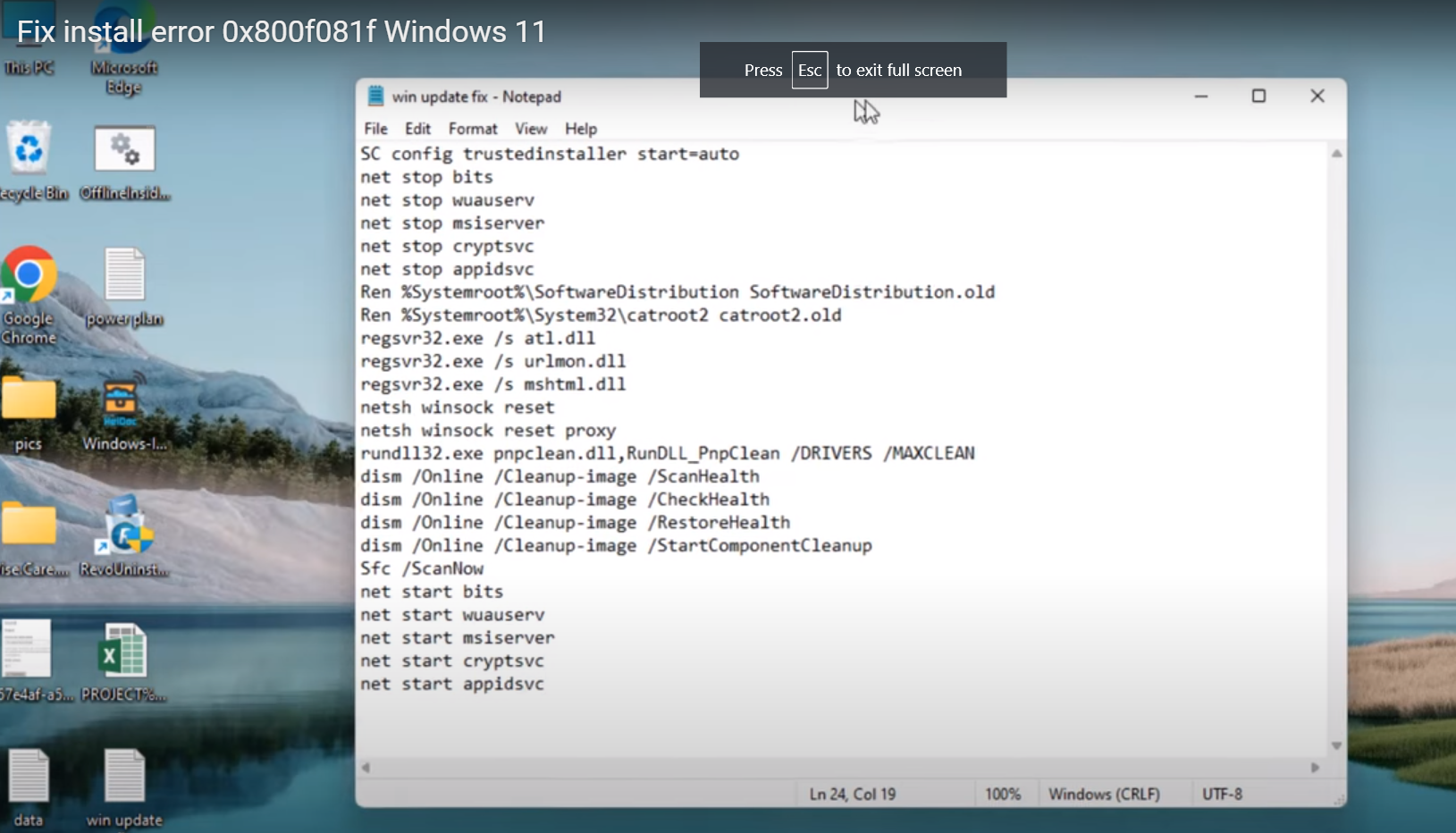Open the Format menu

(x=473, y=129)
